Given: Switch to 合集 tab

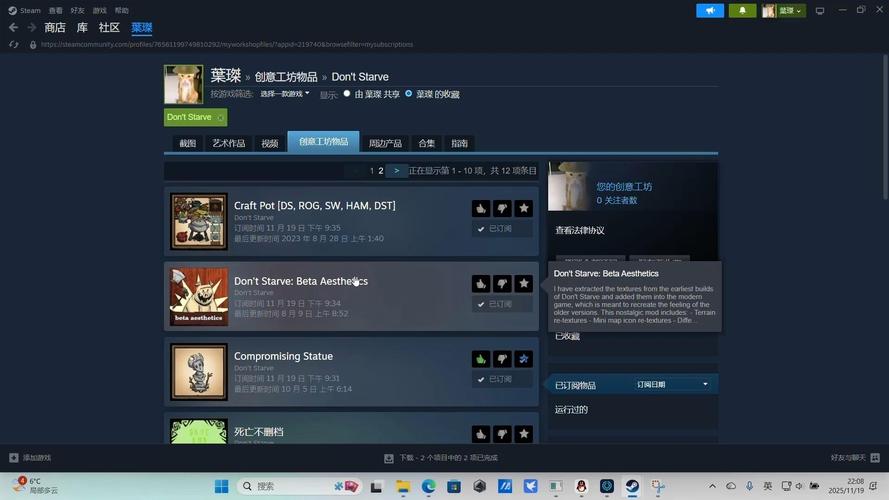Looking at the screenshot, I should click(426, 143).
